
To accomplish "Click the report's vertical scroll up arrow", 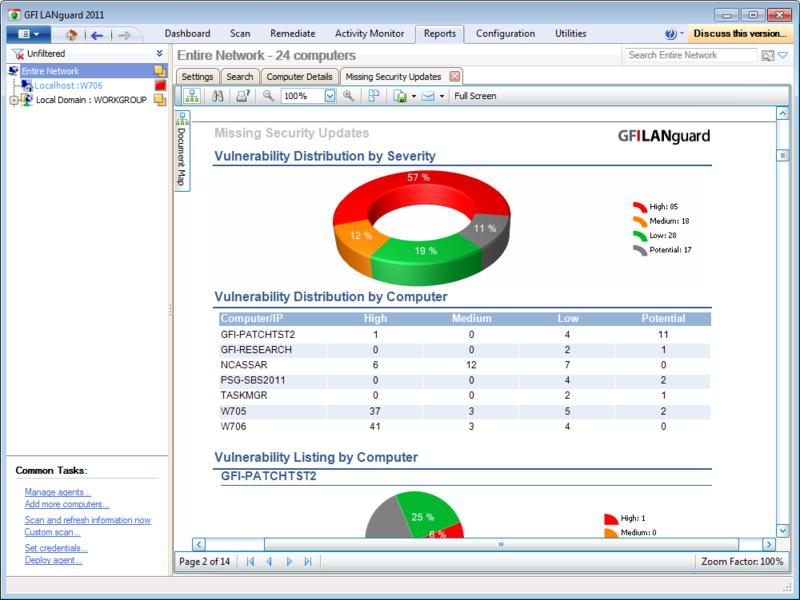I will pyautogui.click(x=783, y=113).
